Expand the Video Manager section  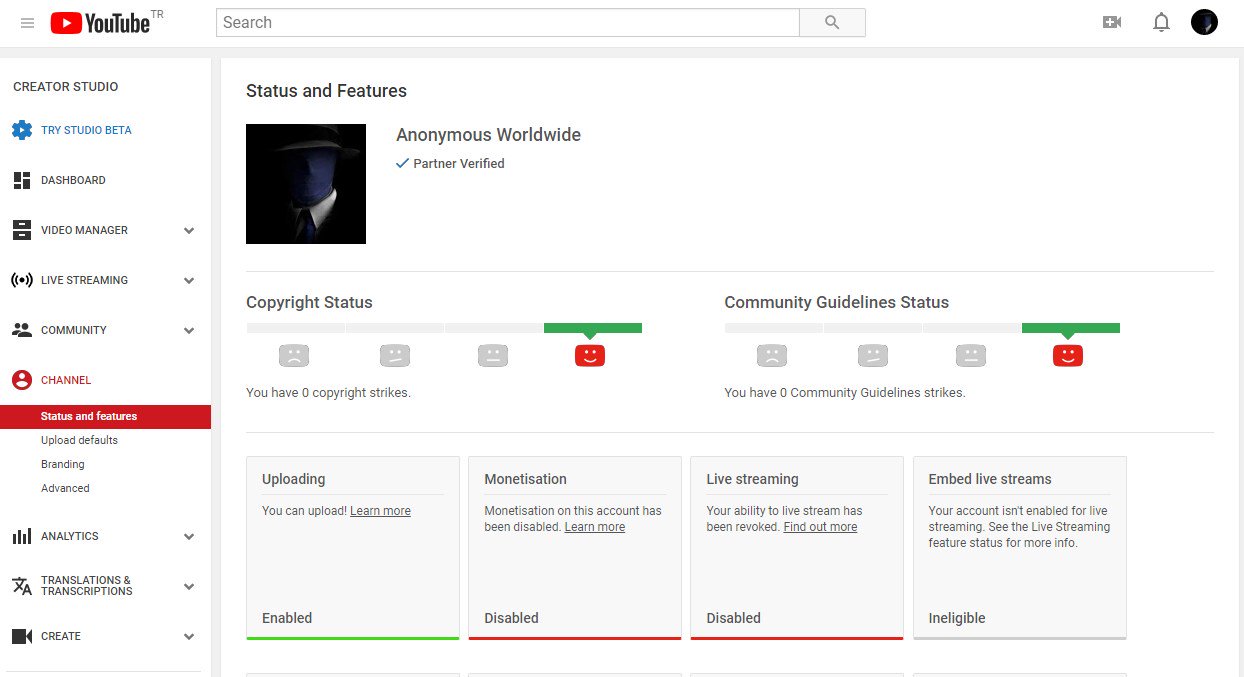pos(189,230)
